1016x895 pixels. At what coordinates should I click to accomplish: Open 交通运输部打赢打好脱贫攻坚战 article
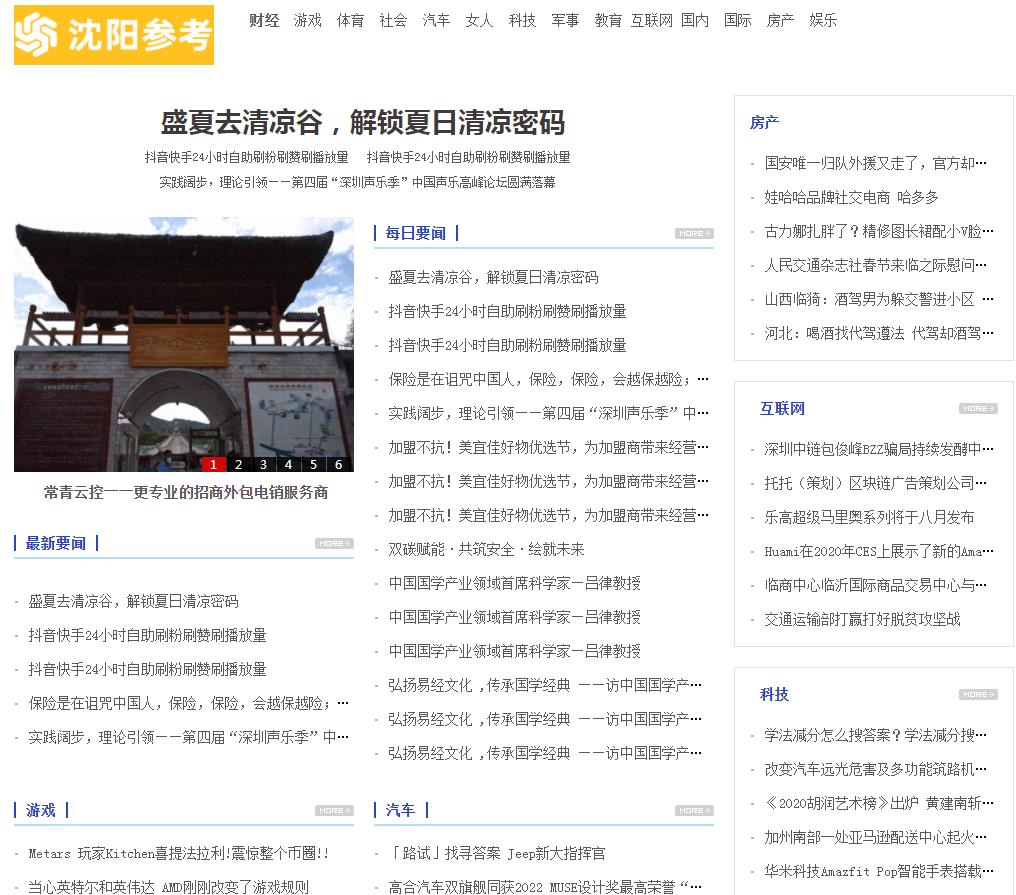pos(862,620)
